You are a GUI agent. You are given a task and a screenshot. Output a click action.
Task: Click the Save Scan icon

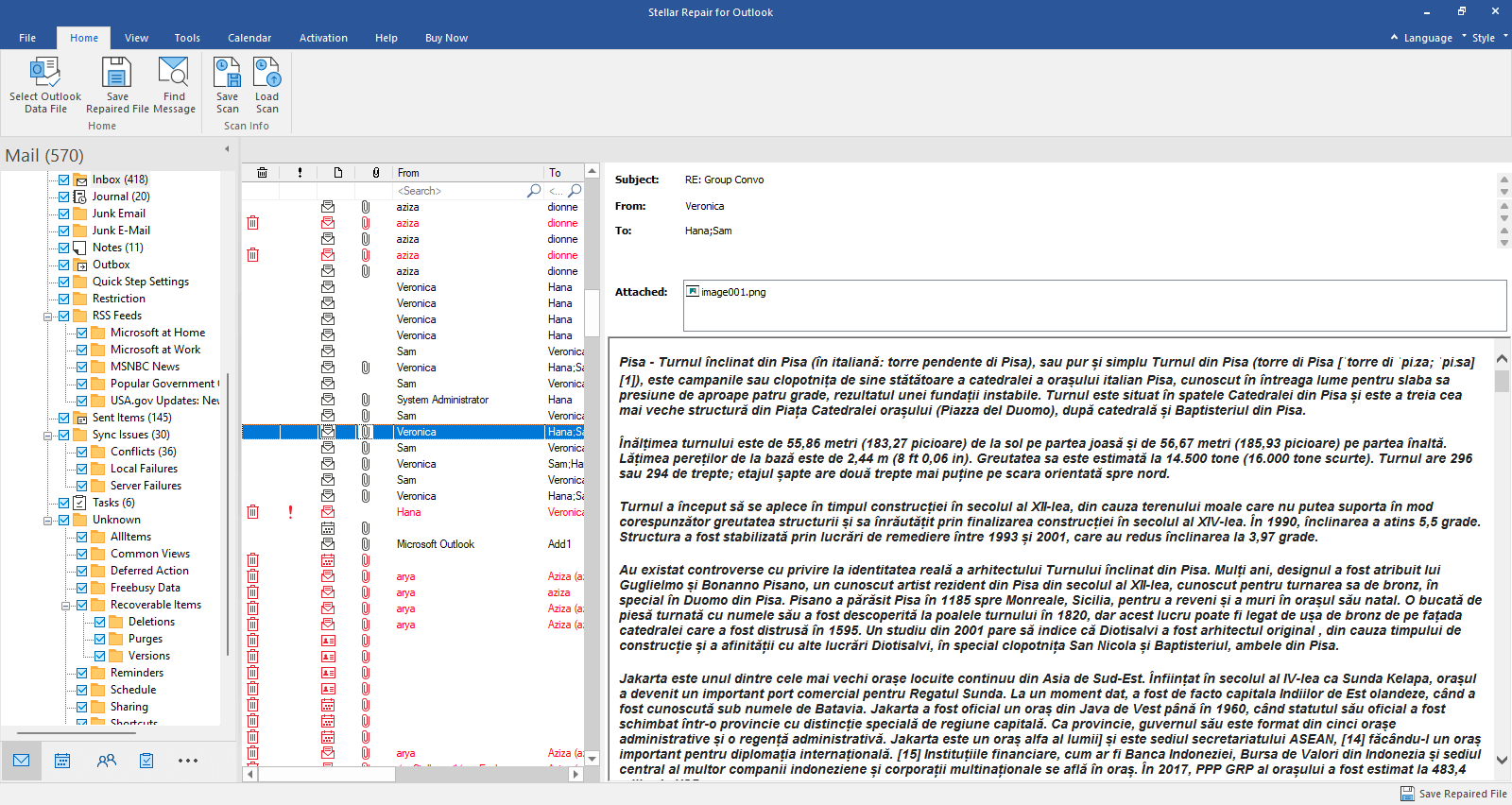point(228,72)
